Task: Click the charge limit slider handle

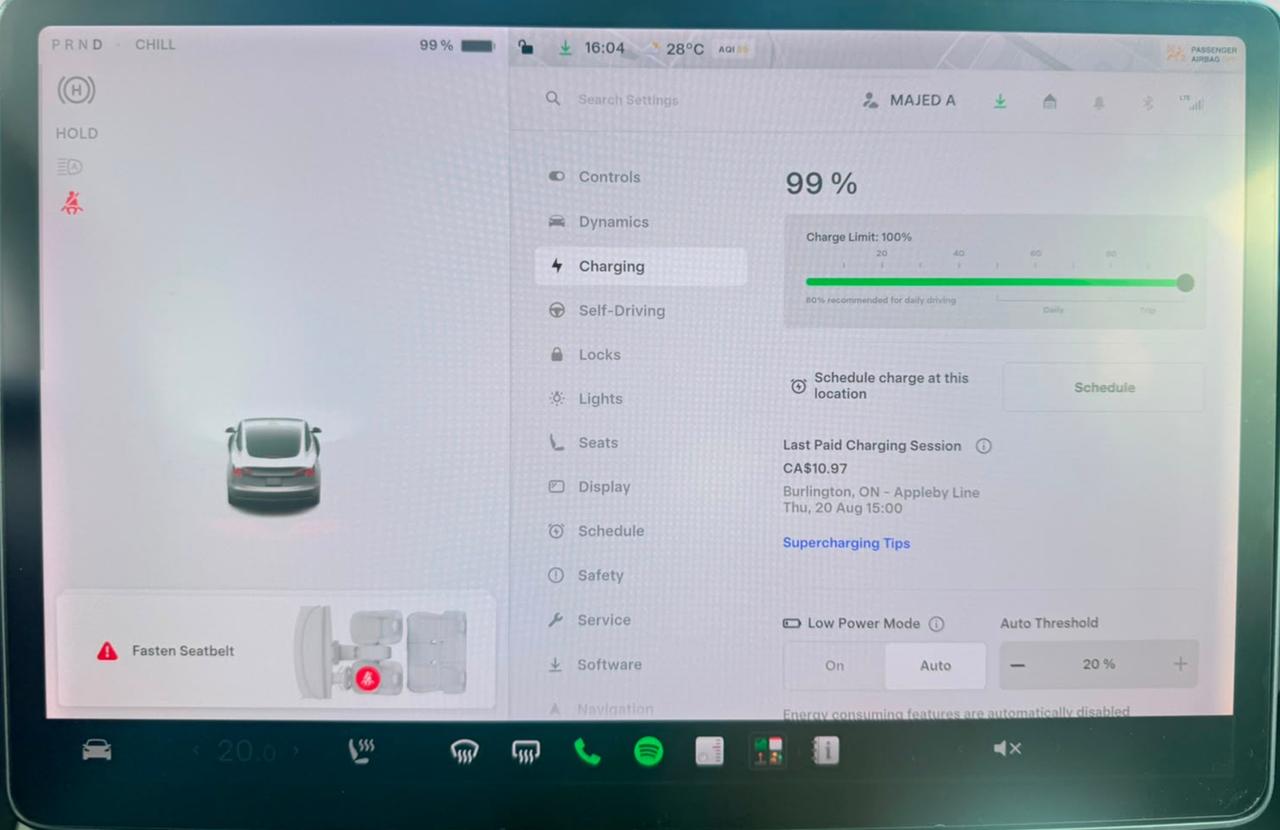Action: click(1185, 283)
